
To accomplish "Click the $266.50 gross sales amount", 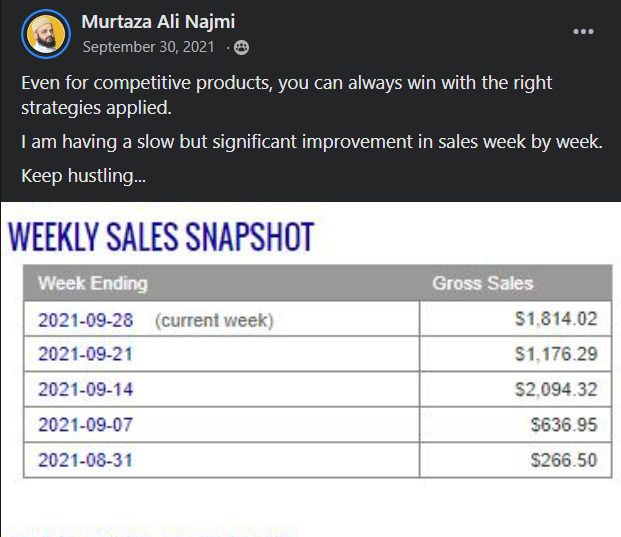I will (564, 460).
